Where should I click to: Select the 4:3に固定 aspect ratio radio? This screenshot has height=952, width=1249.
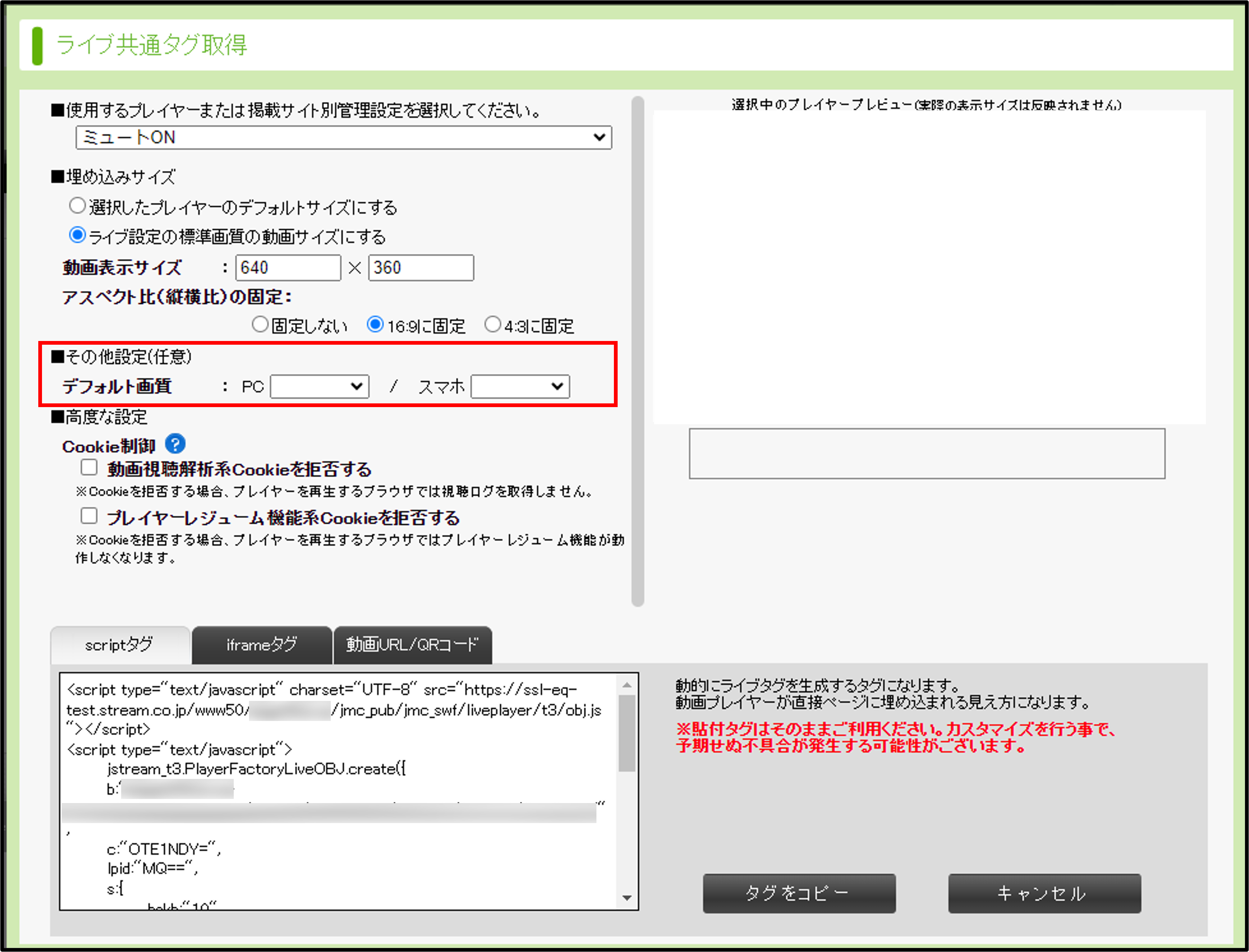(493, 325)
